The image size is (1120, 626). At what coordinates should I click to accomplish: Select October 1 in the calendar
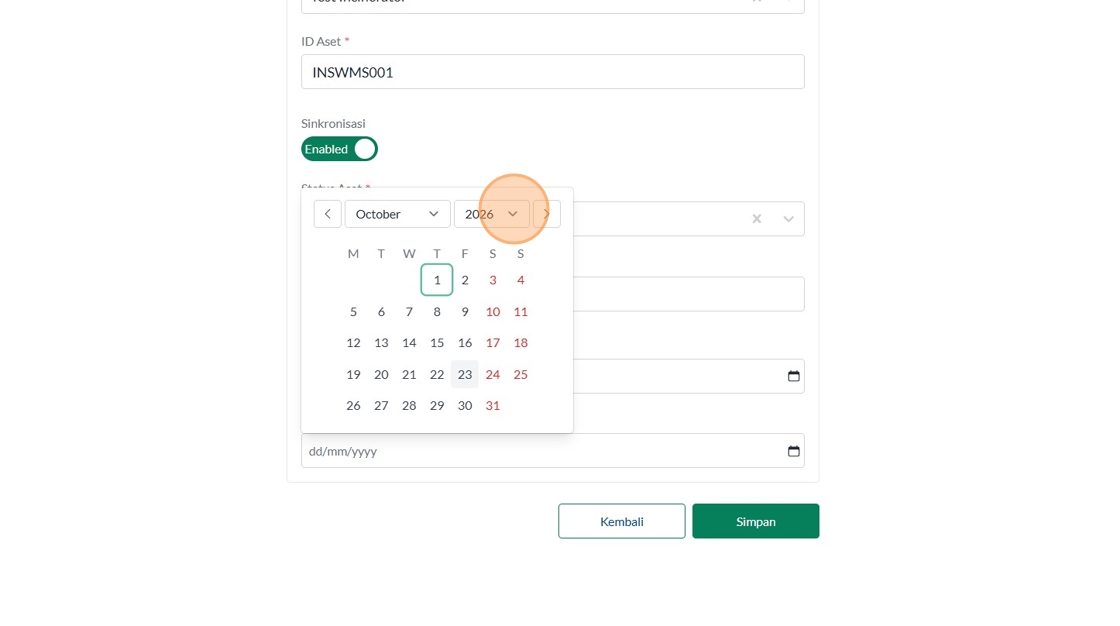[x=437, y=280]
